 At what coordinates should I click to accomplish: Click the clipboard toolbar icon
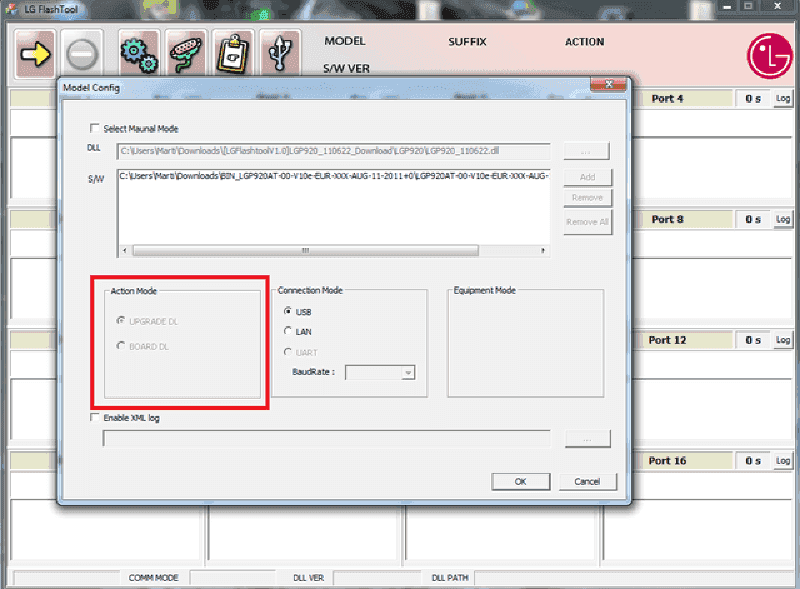pyautogui.click(x=233, y=54)
